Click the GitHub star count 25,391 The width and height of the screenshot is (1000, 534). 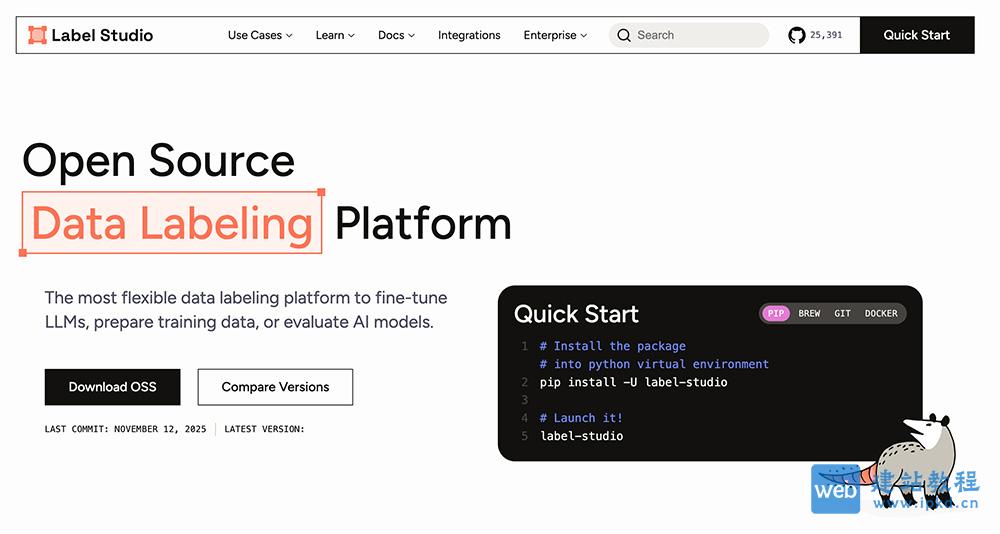tap(826, 35)
